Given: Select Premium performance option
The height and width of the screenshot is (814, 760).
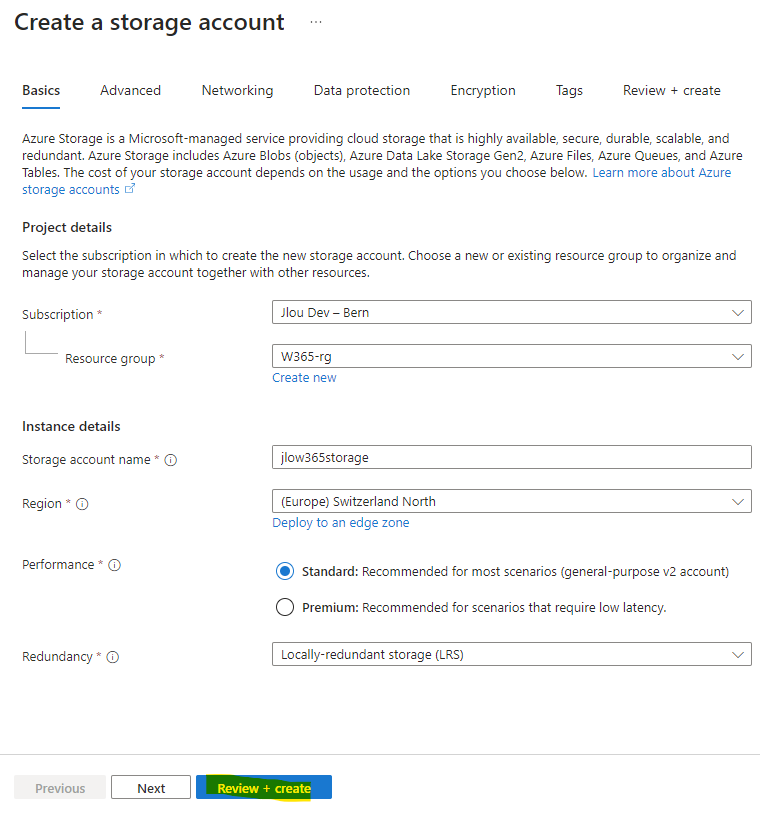Looking at the screenshot, I should tap(284, 607).
